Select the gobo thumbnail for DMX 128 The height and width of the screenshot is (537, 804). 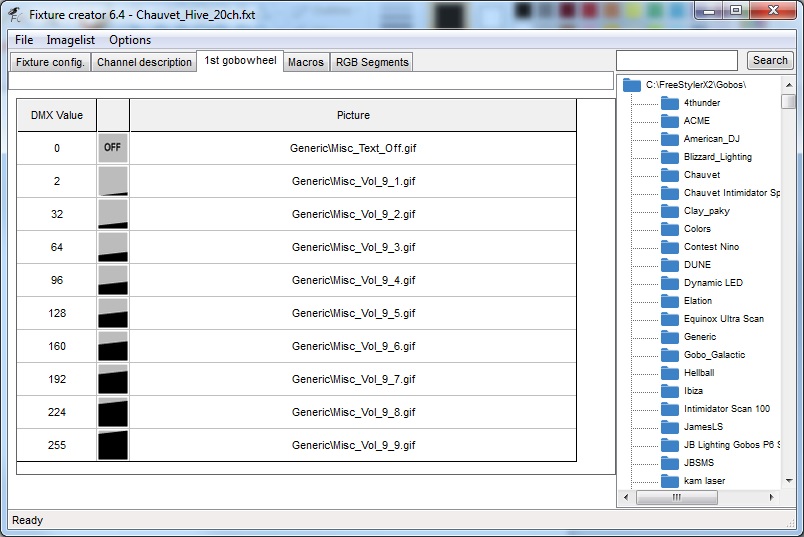click(113, 313)
